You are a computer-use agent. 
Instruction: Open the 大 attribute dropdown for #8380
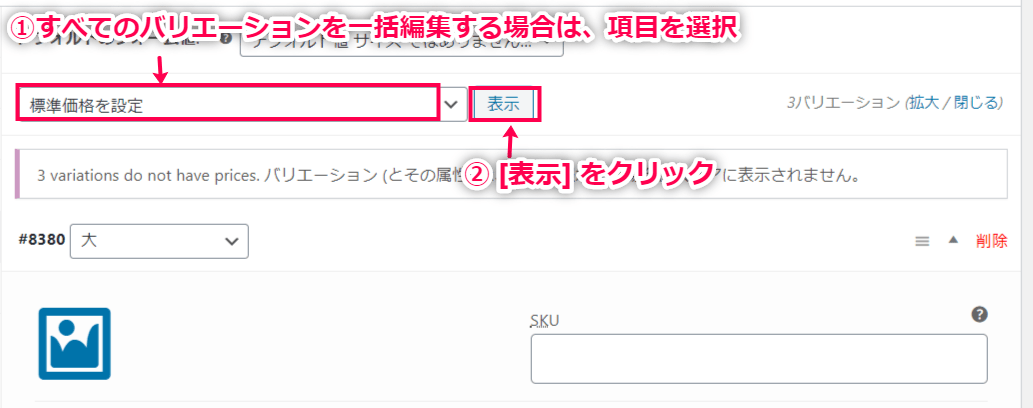click(159, 241)
